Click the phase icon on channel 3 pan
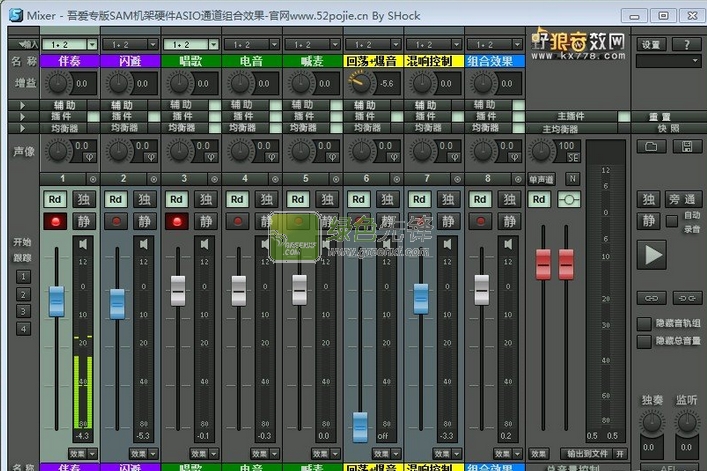The height and width of the screenshot is (471, 707). tap(211, 157)
